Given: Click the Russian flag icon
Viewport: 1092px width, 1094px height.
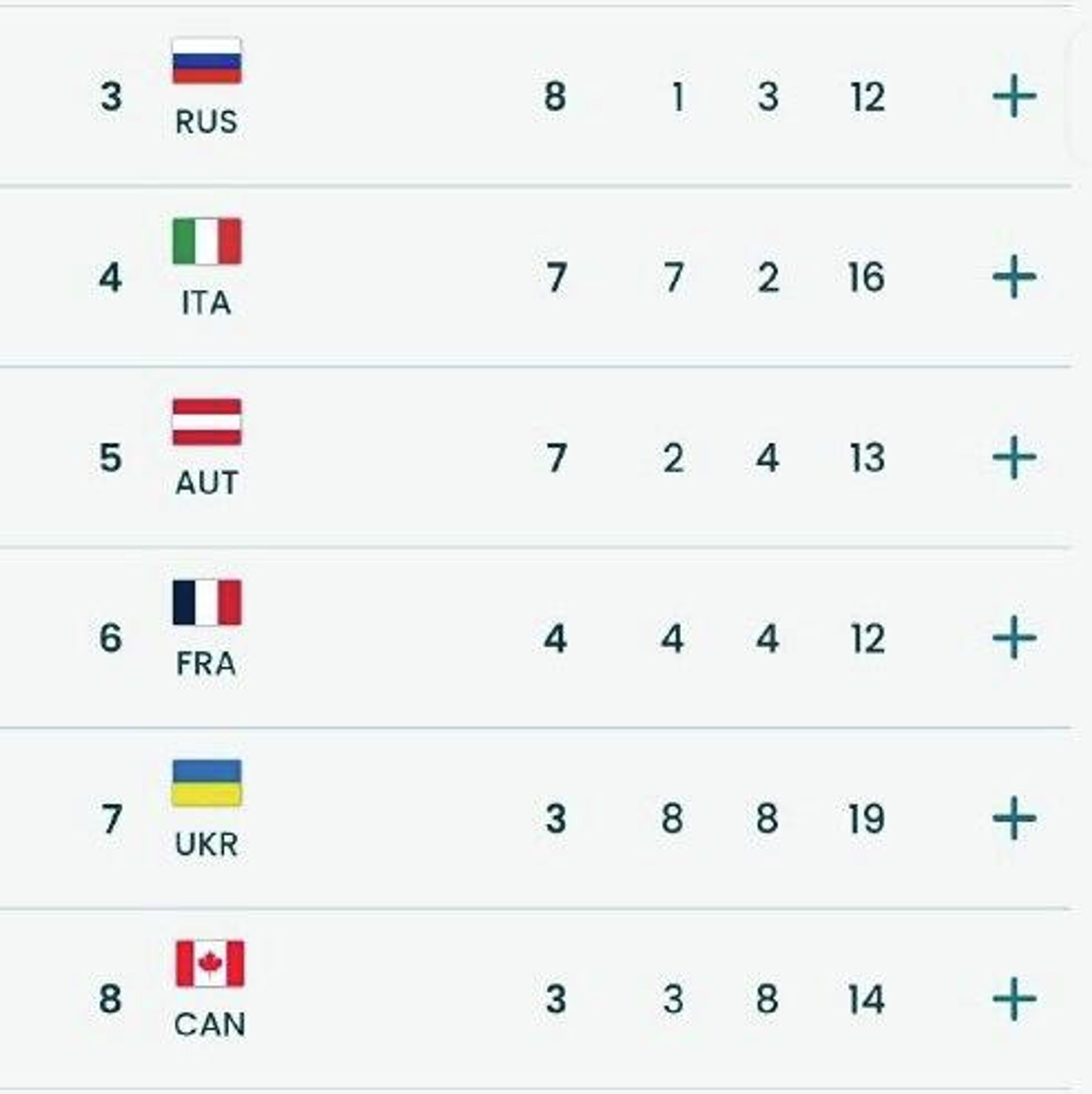Looking at the screenshot, I should 207,61.
